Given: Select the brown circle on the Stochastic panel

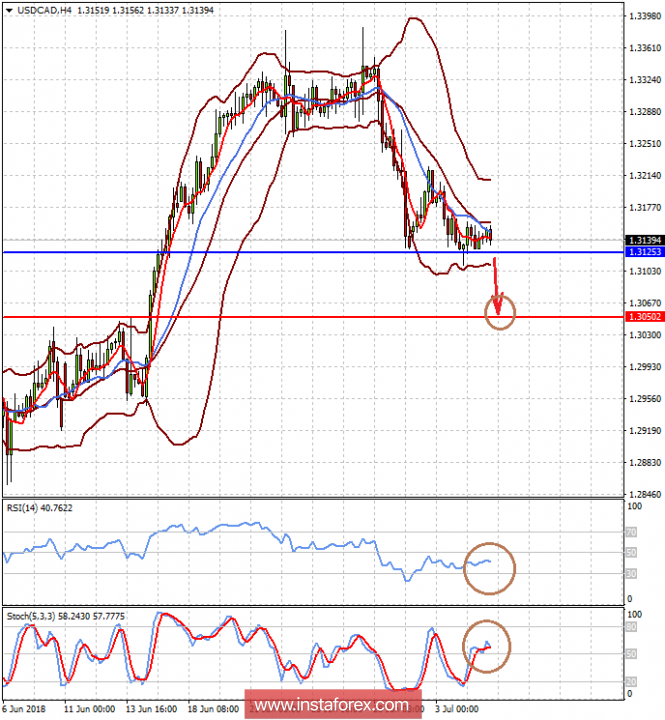Looking at the screenshot, I should pos(486,646).
